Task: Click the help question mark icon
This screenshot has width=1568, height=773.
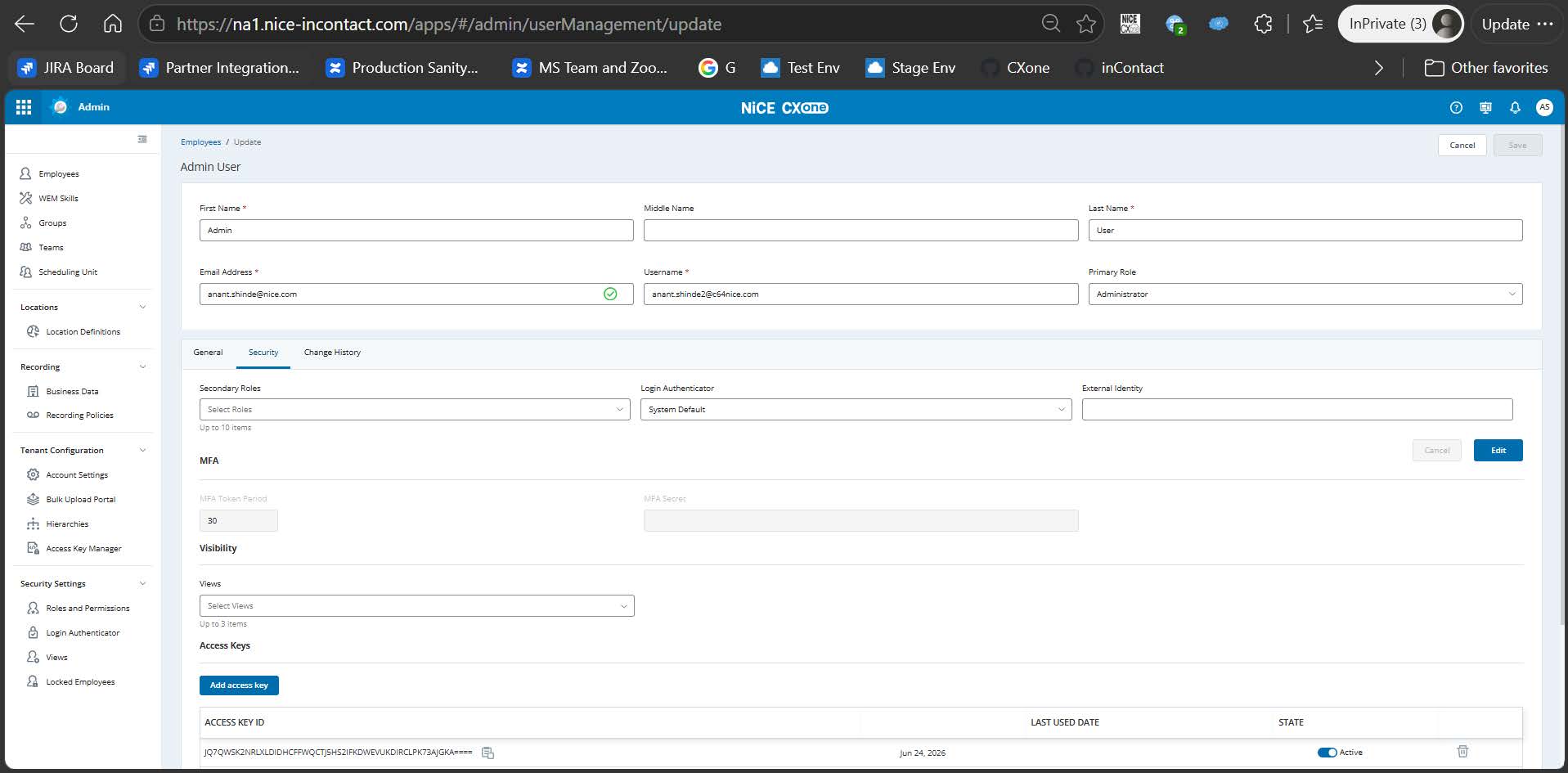Action: click(x=1456, y=107)
